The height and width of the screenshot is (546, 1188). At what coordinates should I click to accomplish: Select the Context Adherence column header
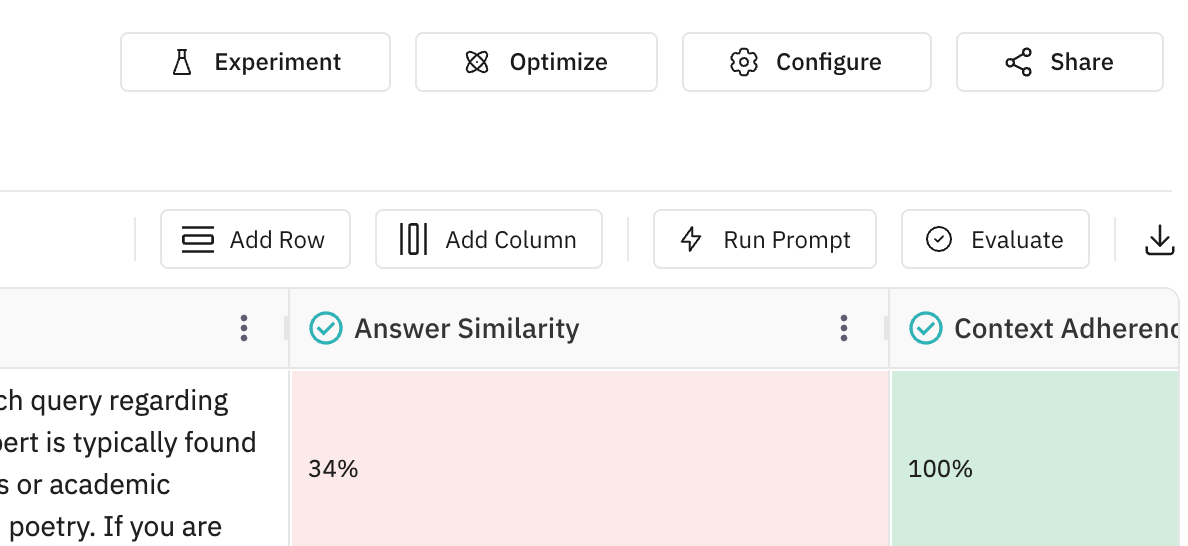click(1065, 328)
